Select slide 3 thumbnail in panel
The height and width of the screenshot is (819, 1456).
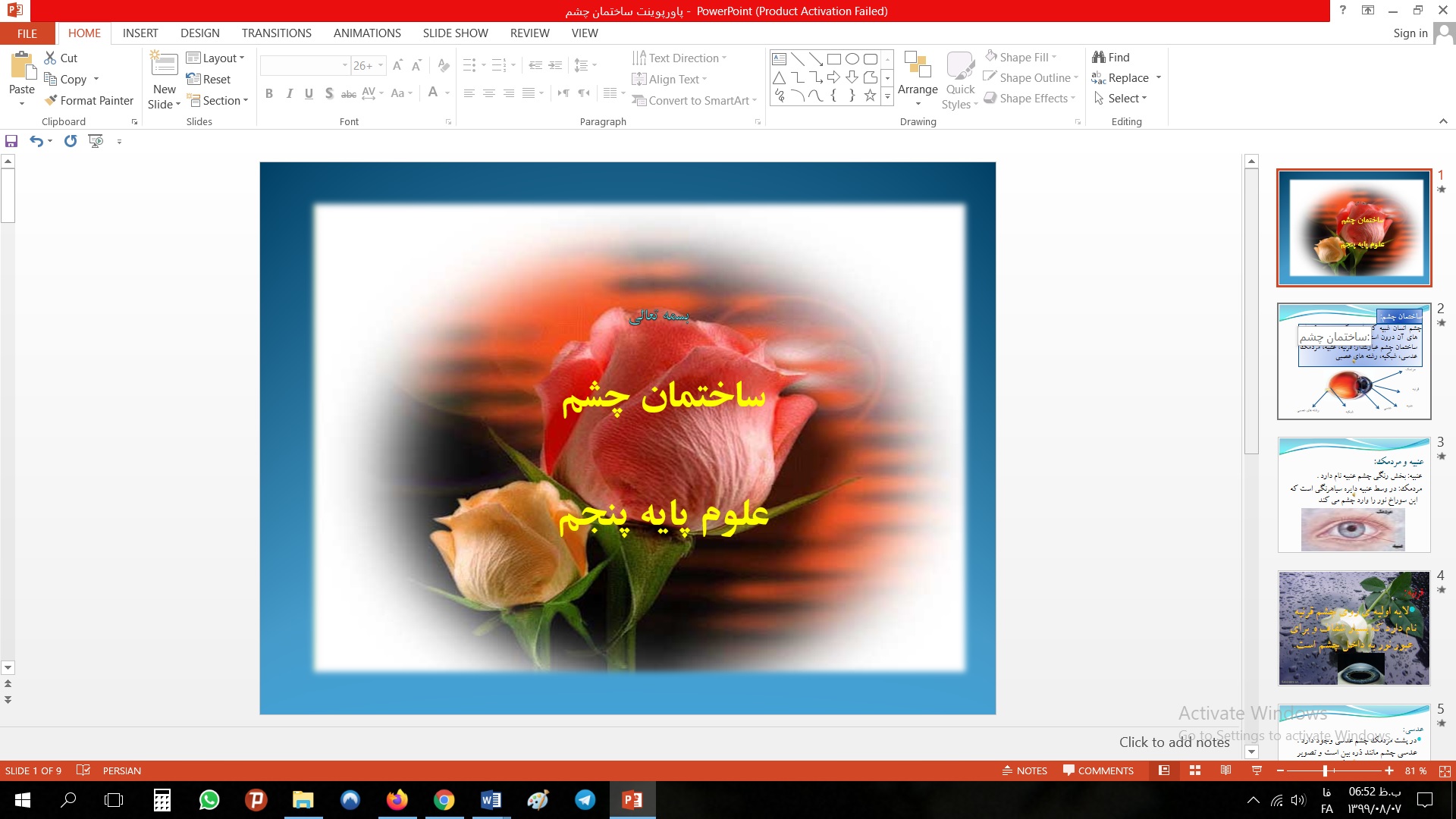click(x=1354, y=494)
